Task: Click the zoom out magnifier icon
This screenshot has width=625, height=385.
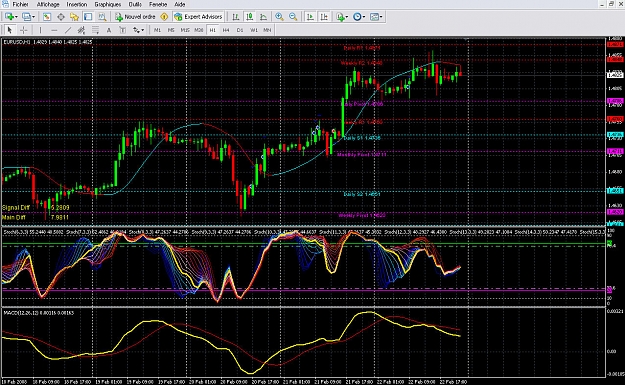Action: click(293, 17)
